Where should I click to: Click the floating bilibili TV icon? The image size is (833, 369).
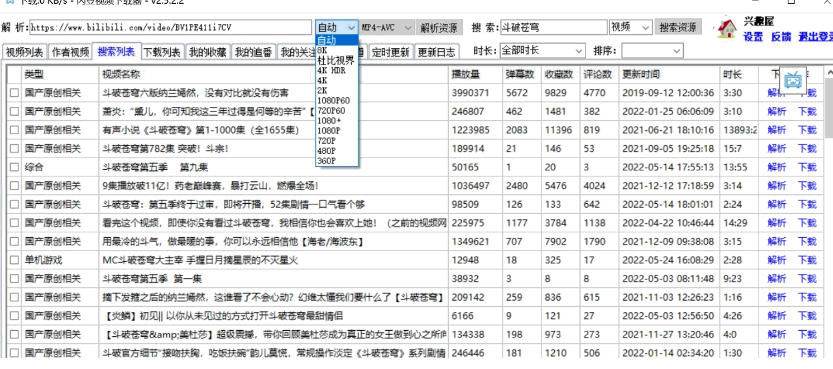point(794,81)
